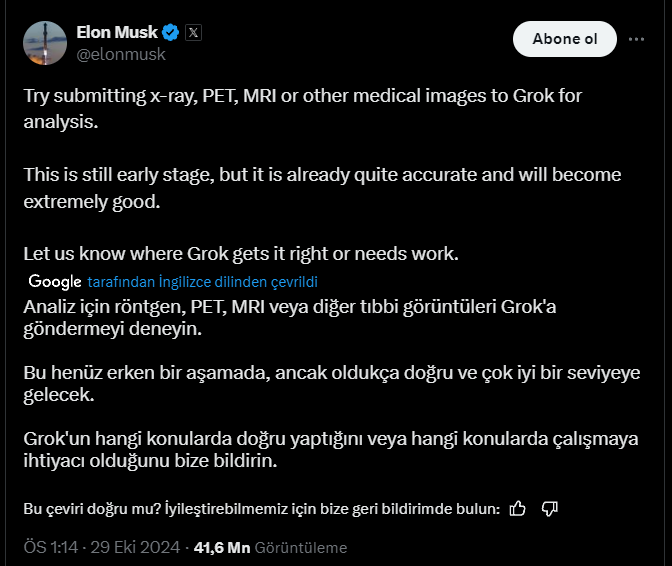Click the "This is still early stage" paragraph
672x566 pixels.
322,187
